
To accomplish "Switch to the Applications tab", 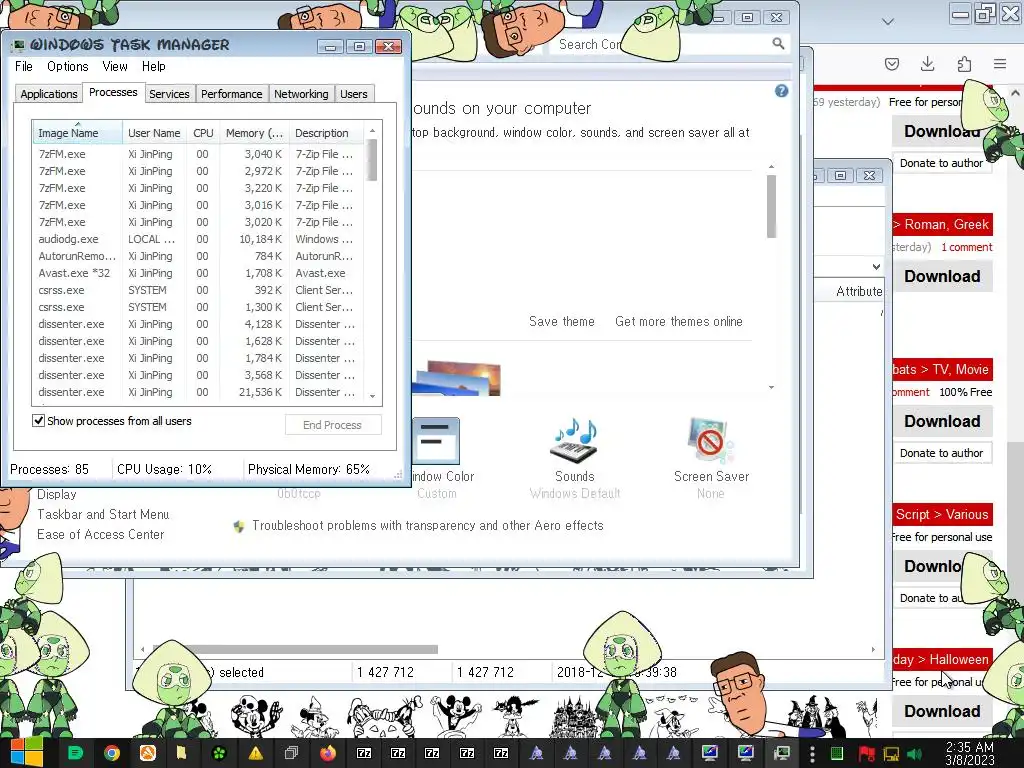I will pyautogui.click(x=48, y=94).
